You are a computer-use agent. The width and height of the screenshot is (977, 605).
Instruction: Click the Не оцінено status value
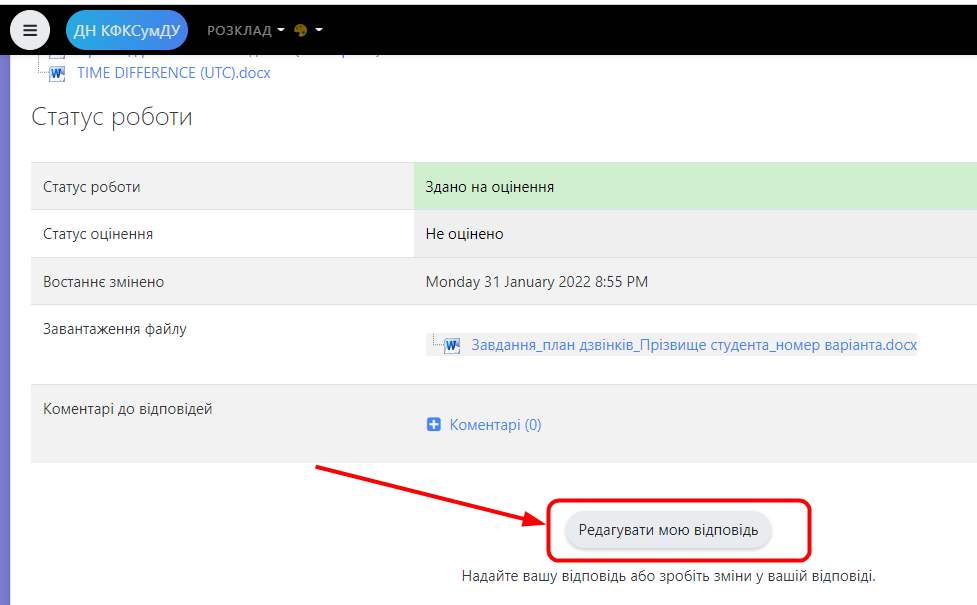coord(464,233)
